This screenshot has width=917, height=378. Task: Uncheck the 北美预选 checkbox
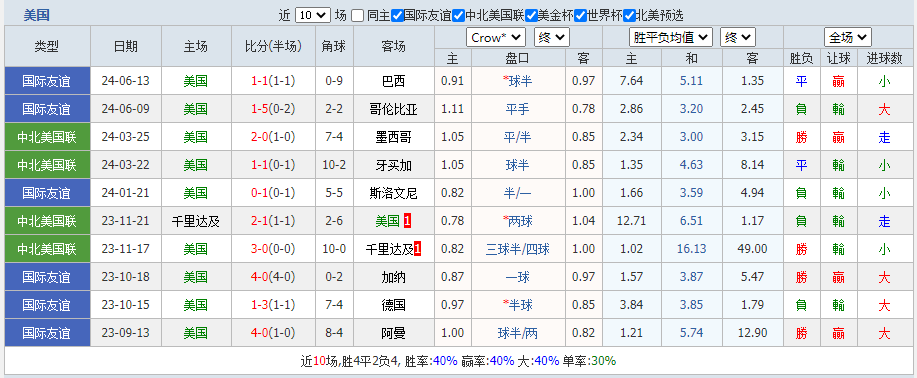tap(629, 16)
